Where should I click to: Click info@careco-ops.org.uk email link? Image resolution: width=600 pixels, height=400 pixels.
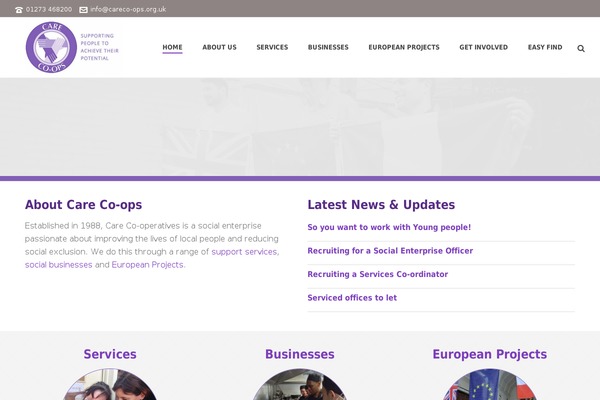tap(128, 10)
